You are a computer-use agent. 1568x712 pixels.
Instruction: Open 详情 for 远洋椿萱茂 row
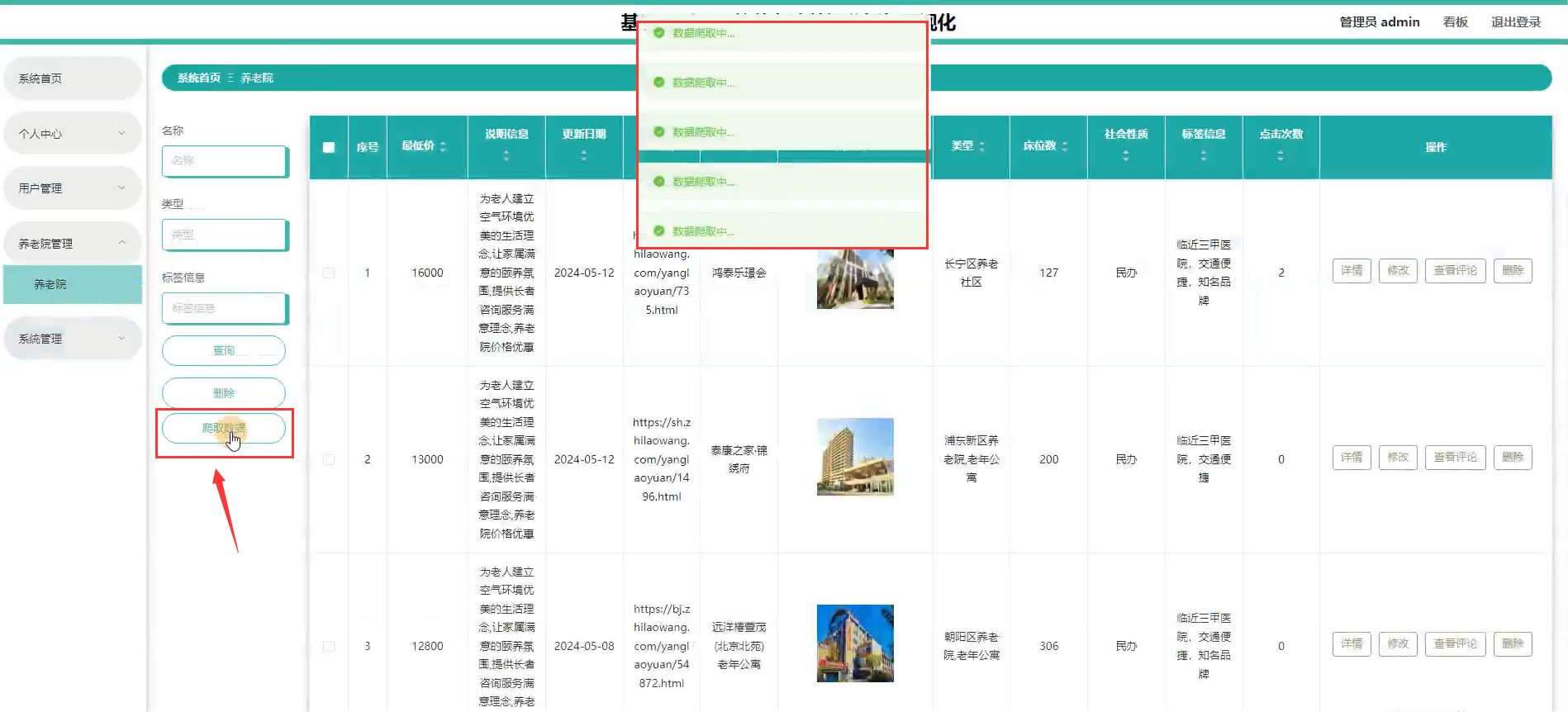coord(1352,644)
